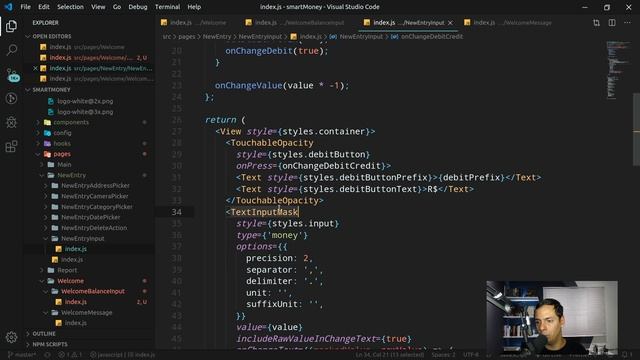Image resolution: width=640 pixels, height=360 pixels.
Task: Expand the NewEntryDeleteAction folder
Action: click(x=94, y=228)
